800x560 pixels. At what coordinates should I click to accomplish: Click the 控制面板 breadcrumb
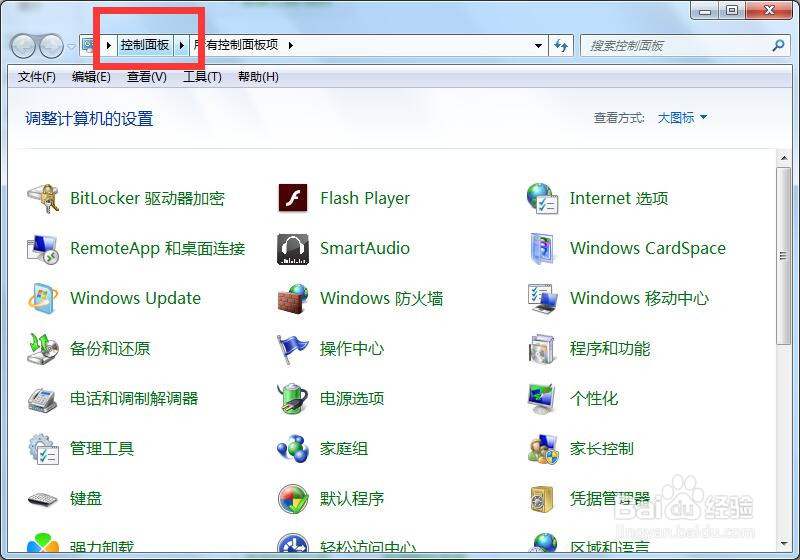pos(145,45)
